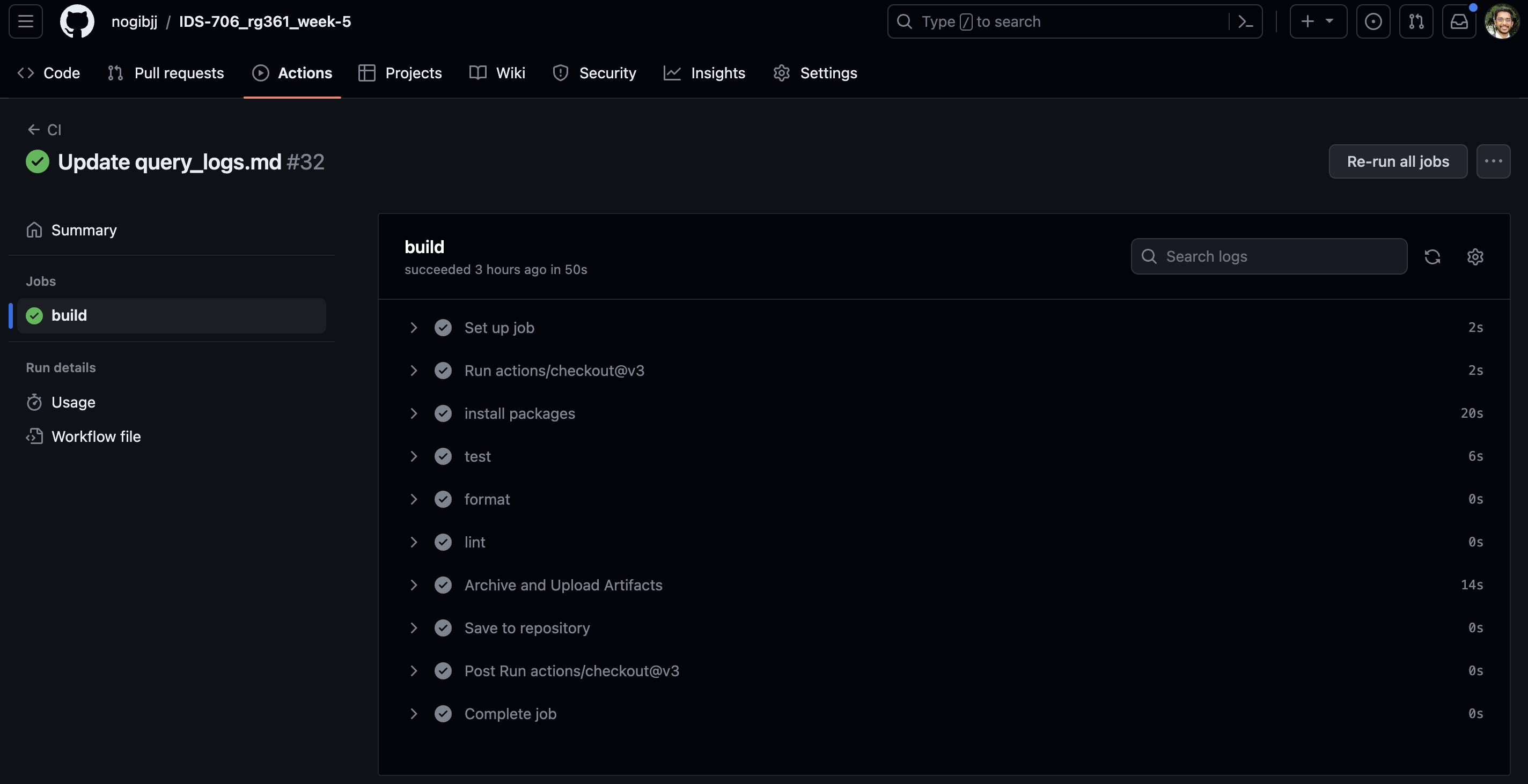Click the Re-run all jobs button
Viewport: 1528px width, 784px height.
point(1398,161)
